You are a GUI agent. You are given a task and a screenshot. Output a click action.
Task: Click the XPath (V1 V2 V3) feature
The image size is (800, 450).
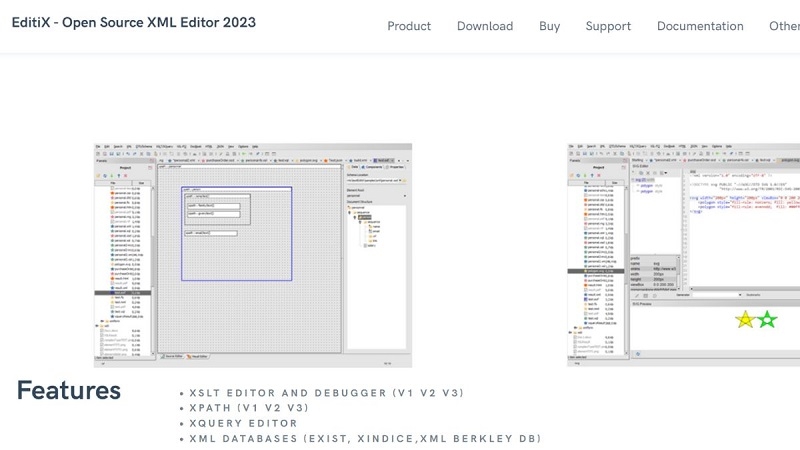[x=249, y=408]
